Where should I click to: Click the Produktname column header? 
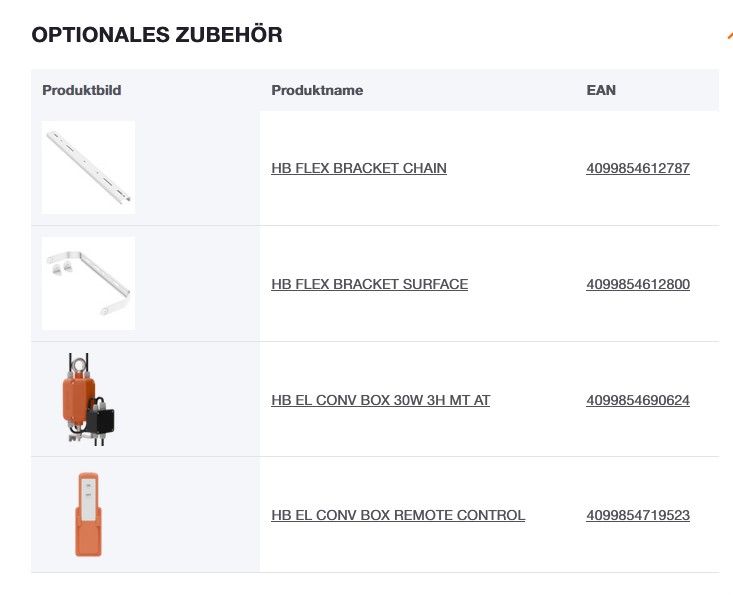[317, 90]
